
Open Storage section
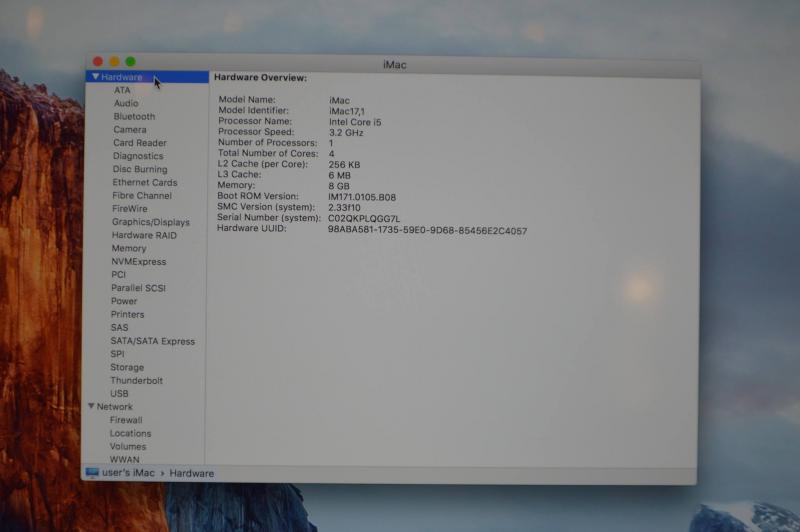click(127, 367)
